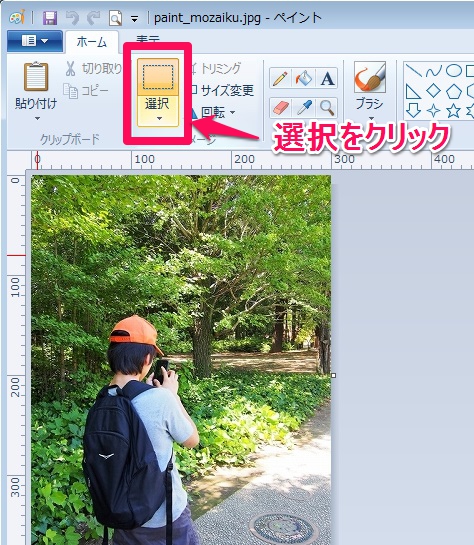Redo the last undone action
This screenshot has width=474, height=545.
tap(93, 18)
